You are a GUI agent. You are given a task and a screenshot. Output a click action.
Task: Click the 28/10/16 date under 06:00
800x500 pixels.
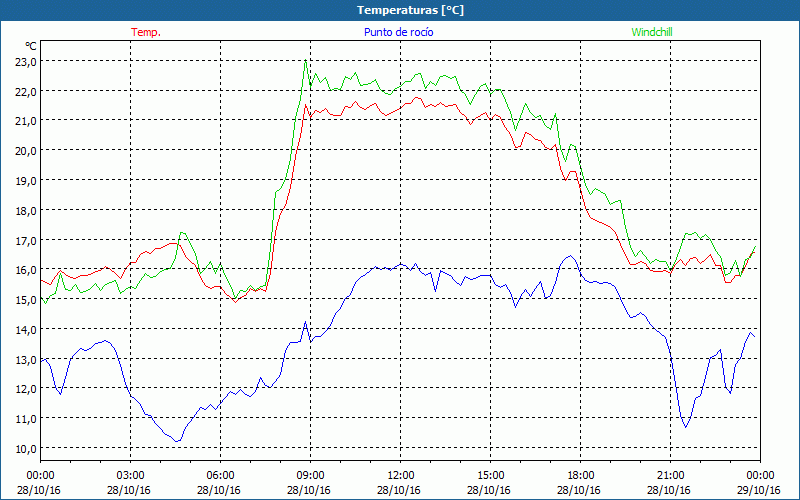tap(219, 490)
